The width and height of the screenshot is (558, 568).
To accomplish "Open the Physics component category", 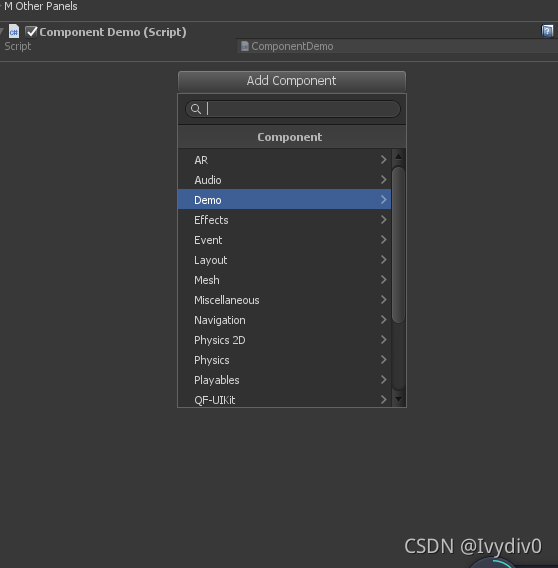I will tap(284, 360).
